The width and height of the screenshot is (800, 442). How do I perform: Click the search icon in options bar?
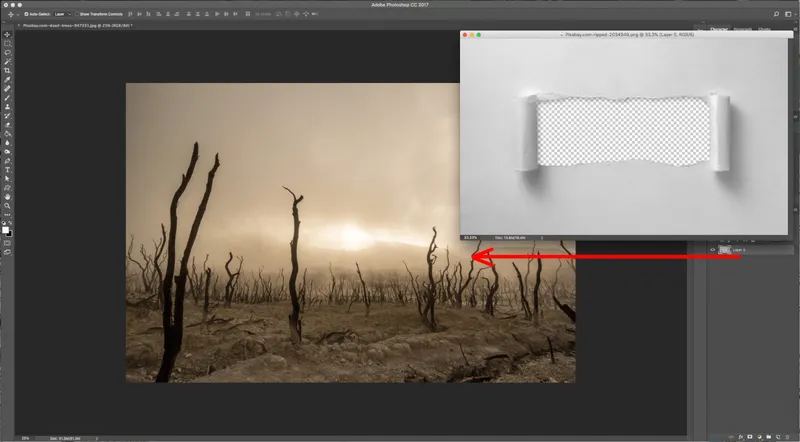(x=776, y=14)
